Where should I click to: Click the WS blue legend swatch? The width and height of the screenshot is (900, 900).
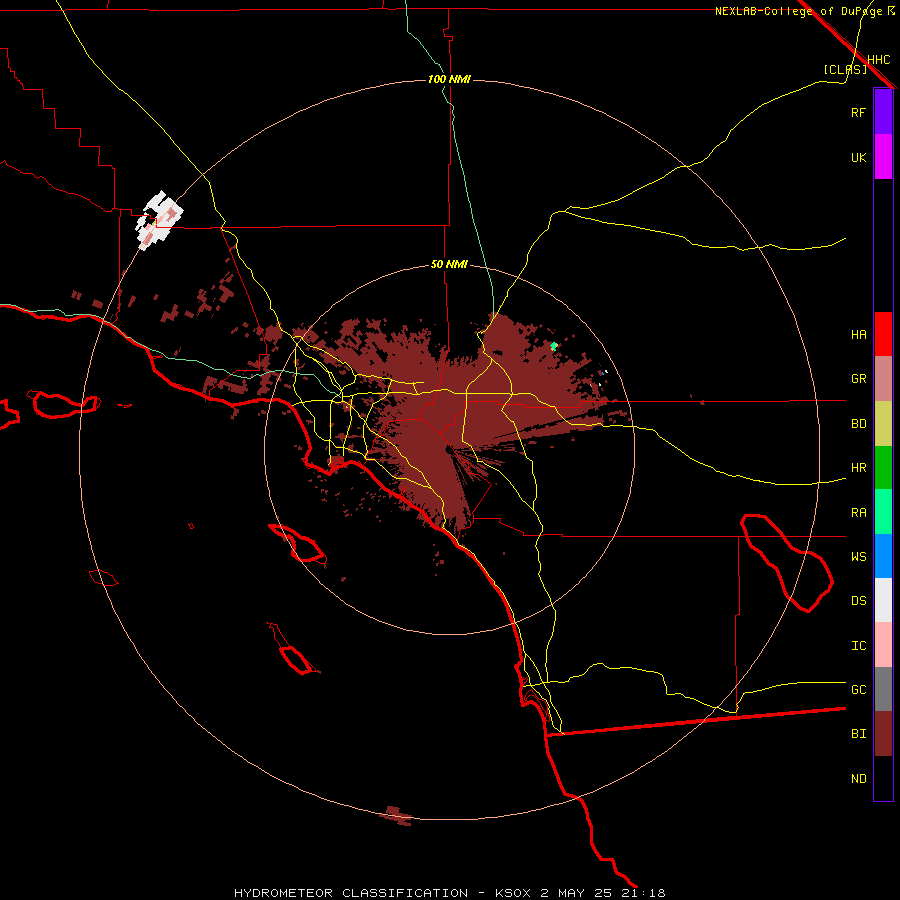tap(883, 556)
